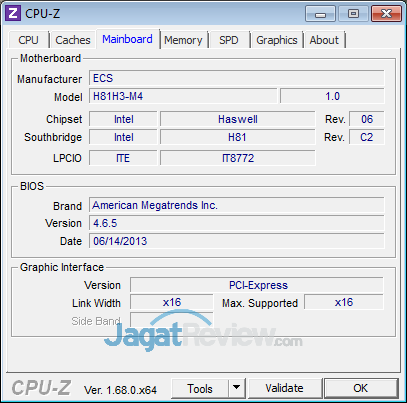Switch to the Graphics tab
The image size is (407, 403).
[x=277, y=40]
